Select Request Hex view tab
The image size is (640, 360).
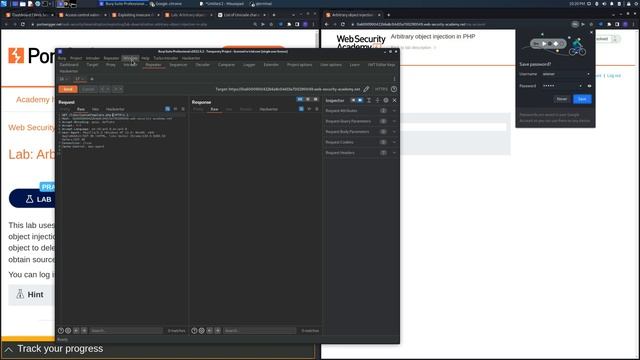[96, 109]
